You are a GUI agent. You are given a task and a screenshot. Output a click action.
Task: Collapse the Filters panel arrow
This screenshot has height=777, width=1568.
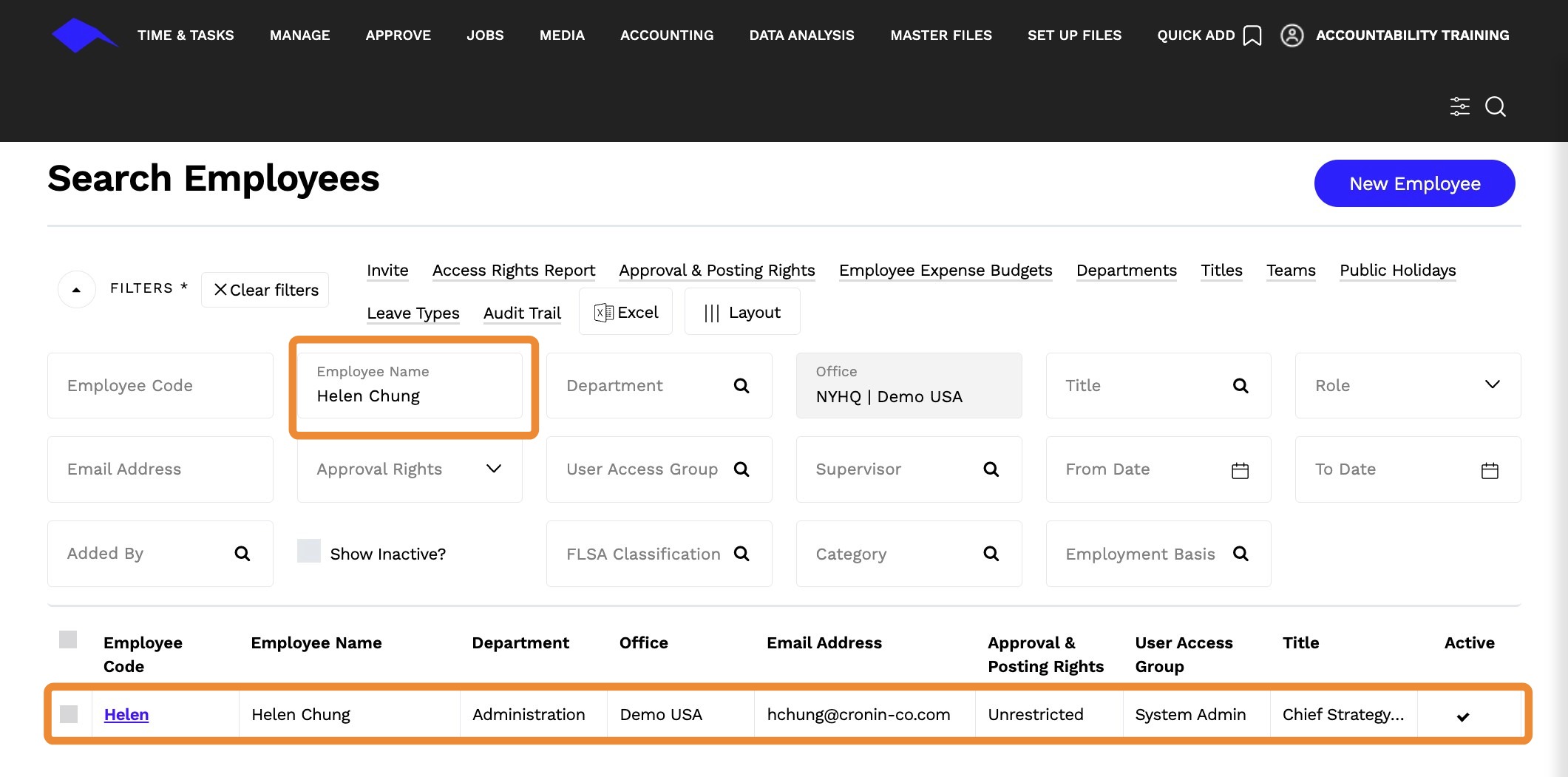point(76,290)
